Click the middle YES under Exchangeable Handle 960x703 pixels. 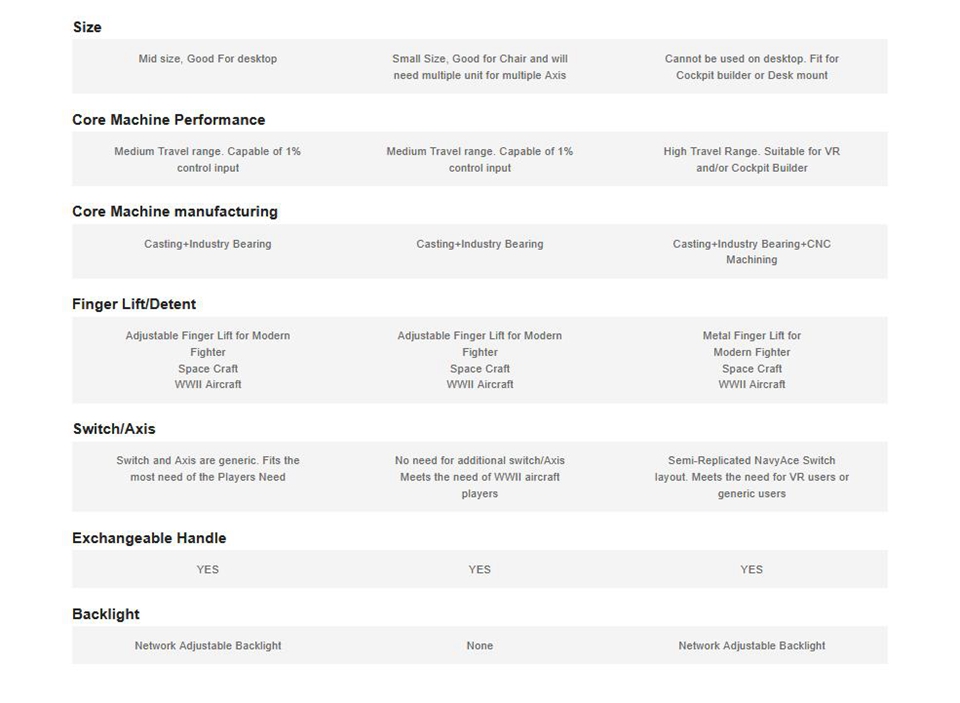coord(480,570)
